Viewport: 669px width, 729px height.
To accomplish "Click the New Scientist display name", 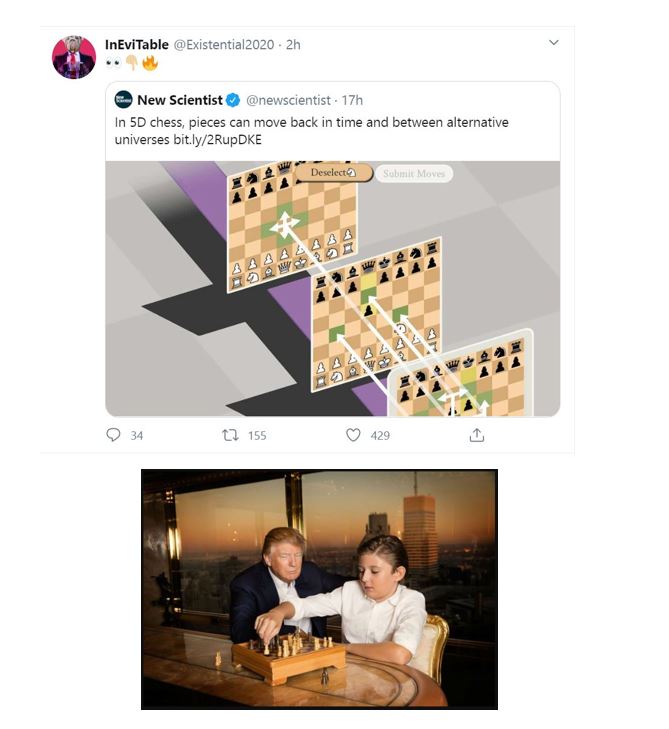I will 180,100.
